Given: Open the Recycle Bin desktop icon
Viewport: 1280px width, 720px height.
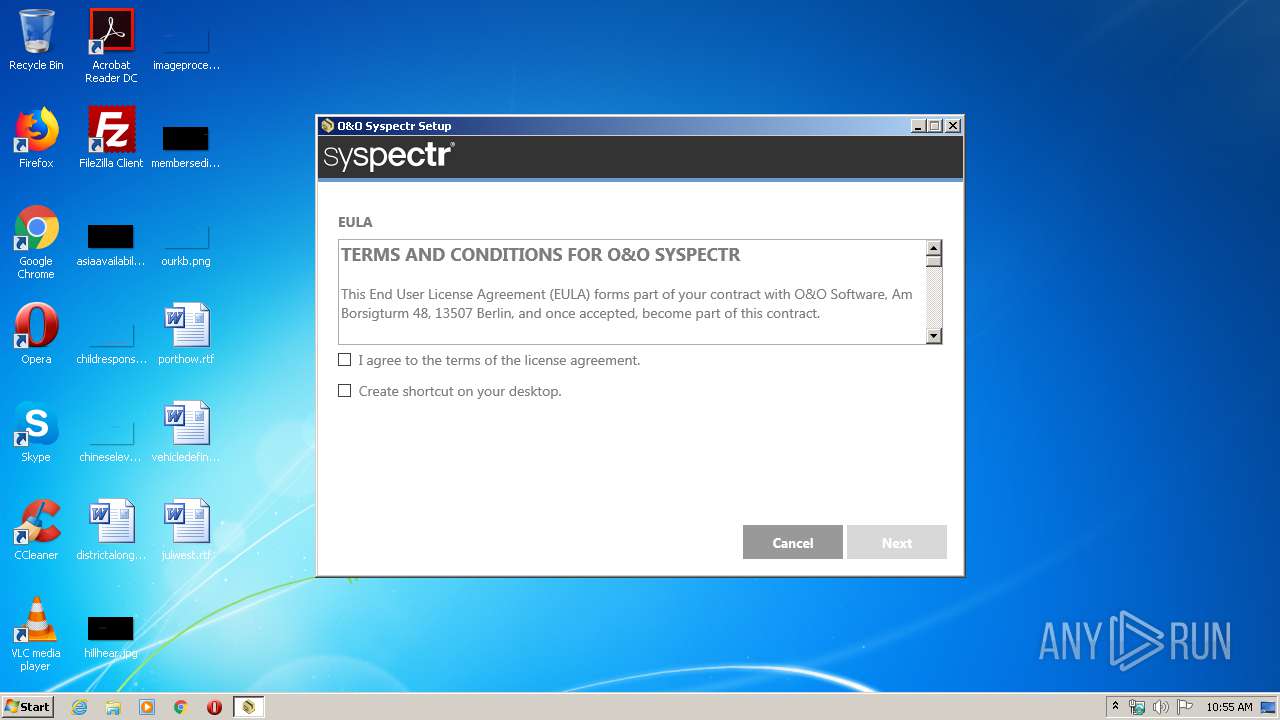Looking at the screenshot, I should tap(36, 40).
